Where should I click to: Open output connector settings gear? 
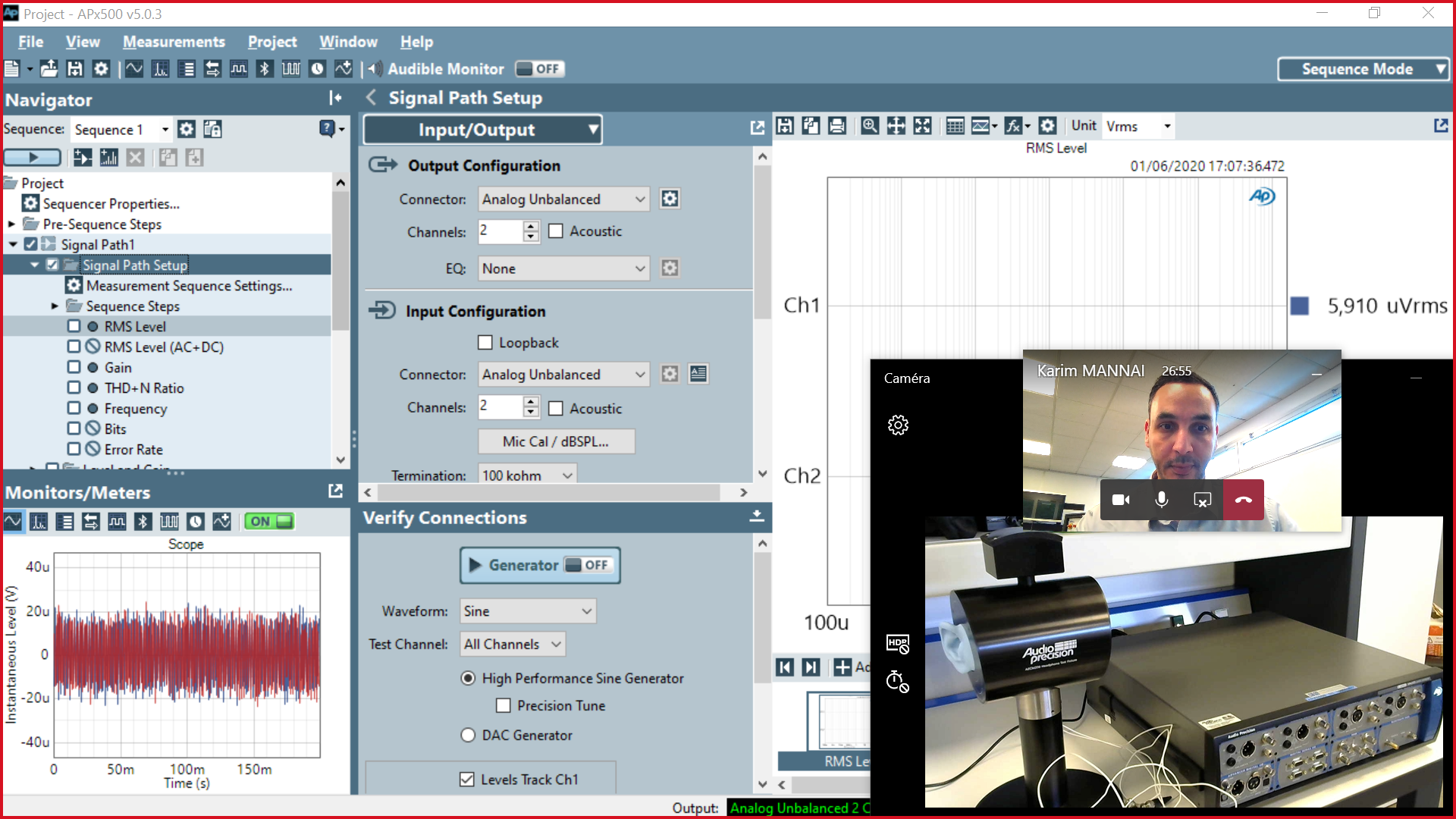pos(670,199)
